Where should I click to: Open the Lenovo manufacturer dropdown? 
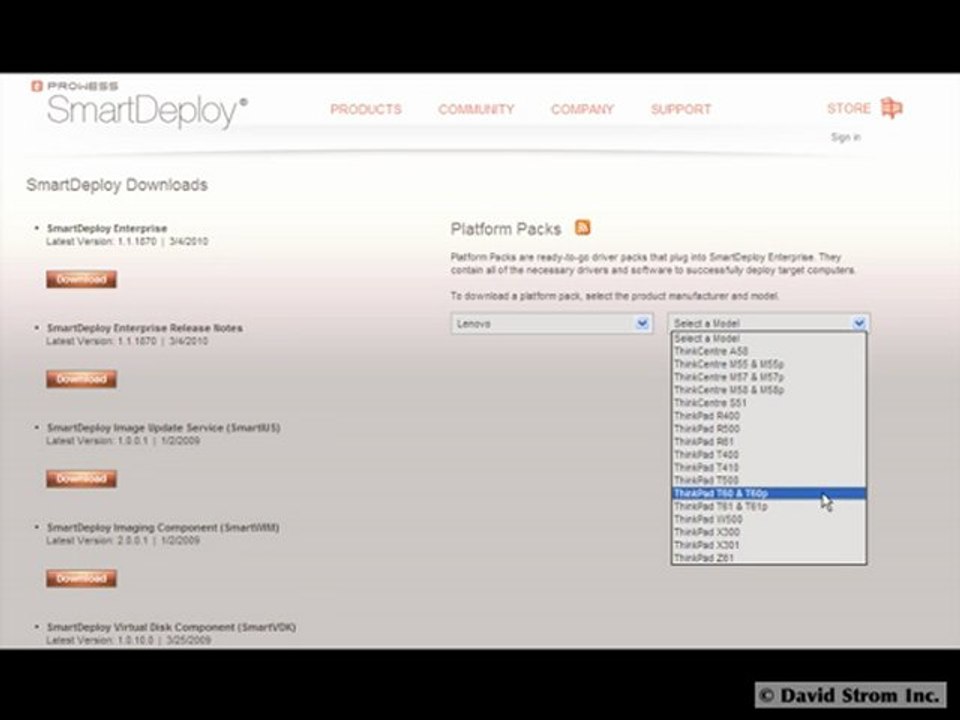(x=552, y=323)
